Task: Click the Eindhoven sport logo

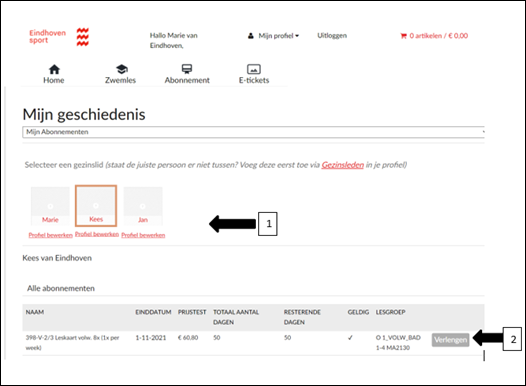Action: pos(59,37)
